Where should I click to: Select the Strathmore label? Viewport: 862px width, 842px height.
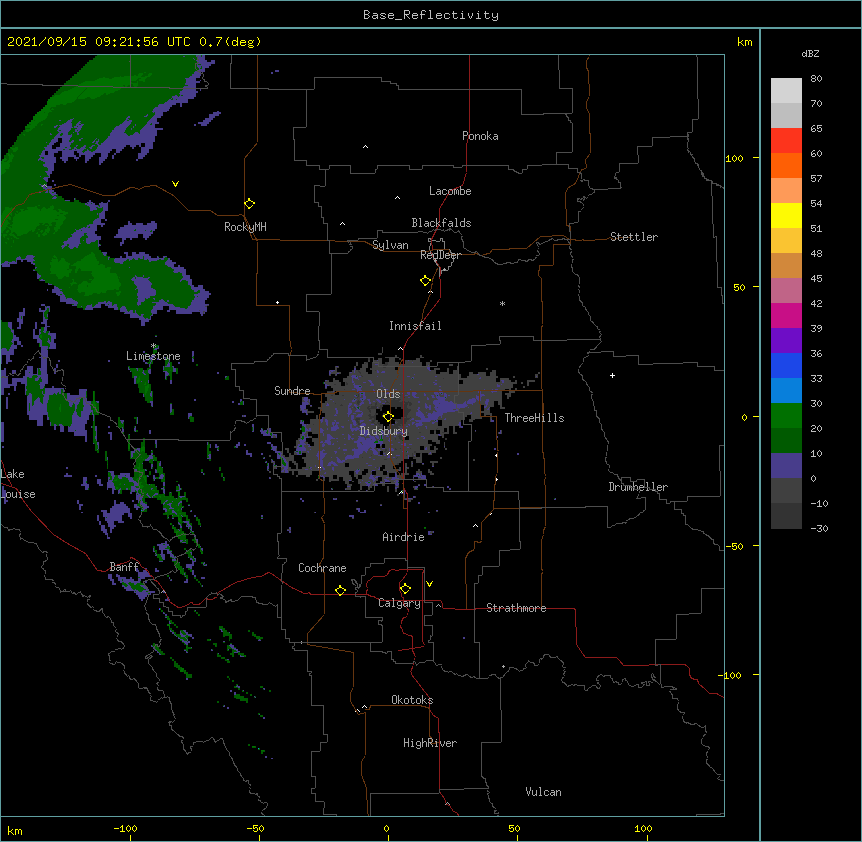(516, 608)
